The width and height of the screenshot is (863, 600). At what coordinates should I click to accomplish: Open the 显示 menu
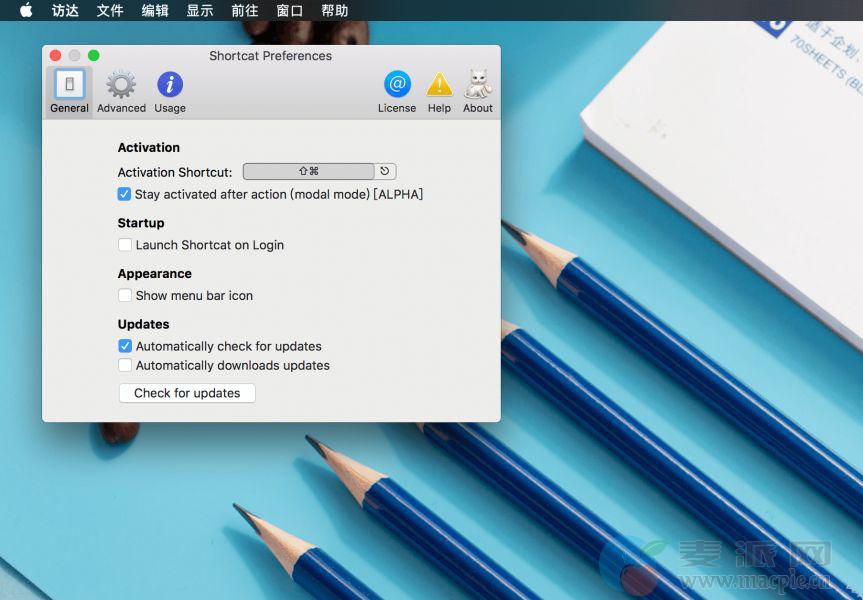[x=200, y=11]
